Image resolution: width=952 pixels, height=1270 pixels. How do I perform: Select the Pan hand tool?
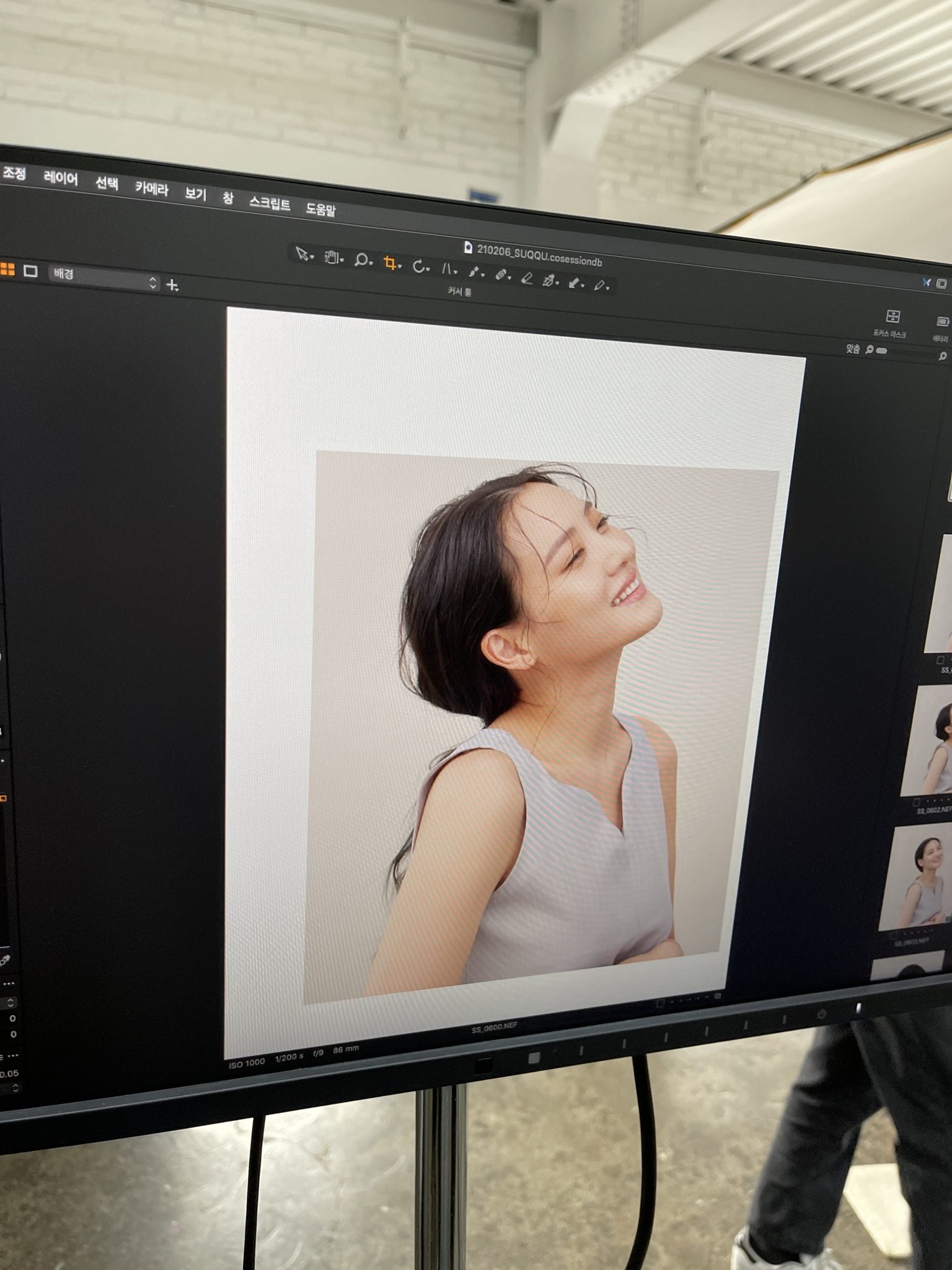click(332, 257)
